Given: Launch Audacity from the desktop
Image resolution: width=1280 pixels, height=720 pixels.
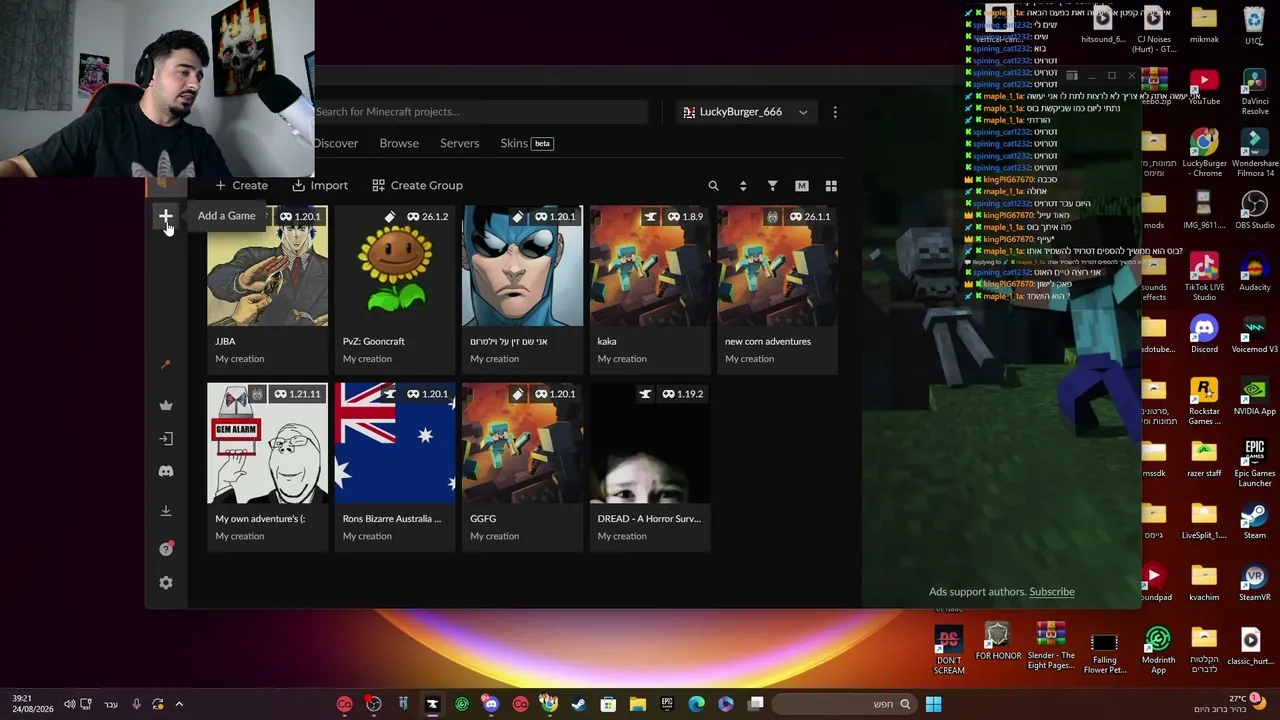Looking at the screenshot, I should point(1254,272).
